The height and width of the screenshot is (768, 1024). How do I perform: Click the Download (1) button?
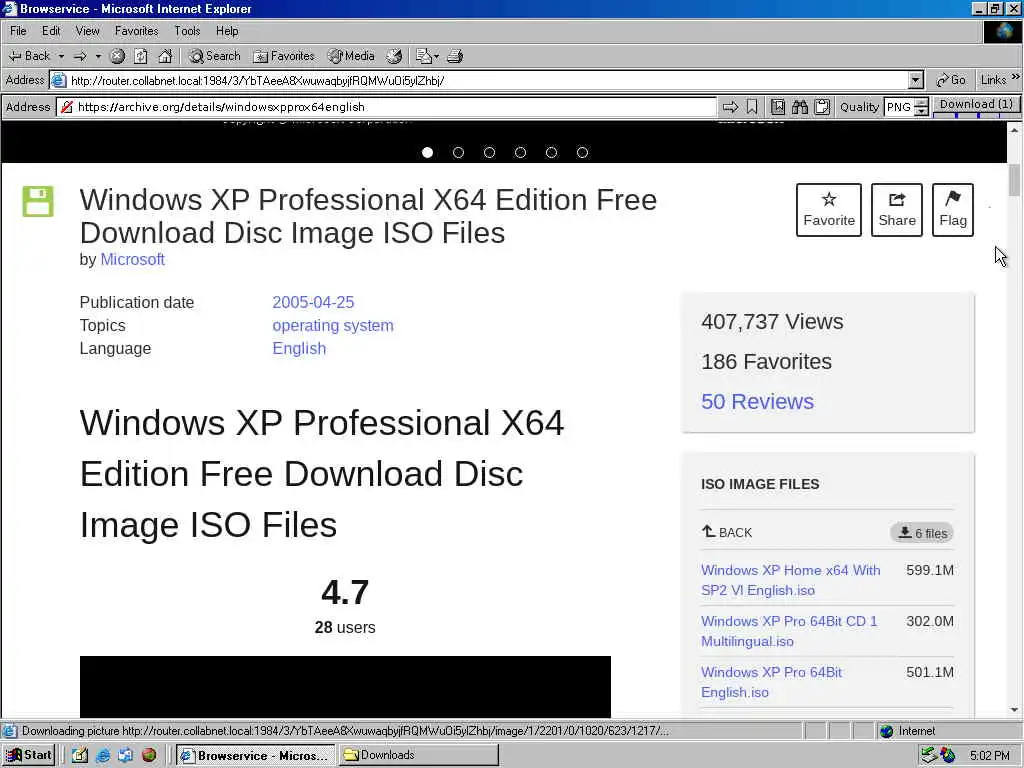(976, 104)
